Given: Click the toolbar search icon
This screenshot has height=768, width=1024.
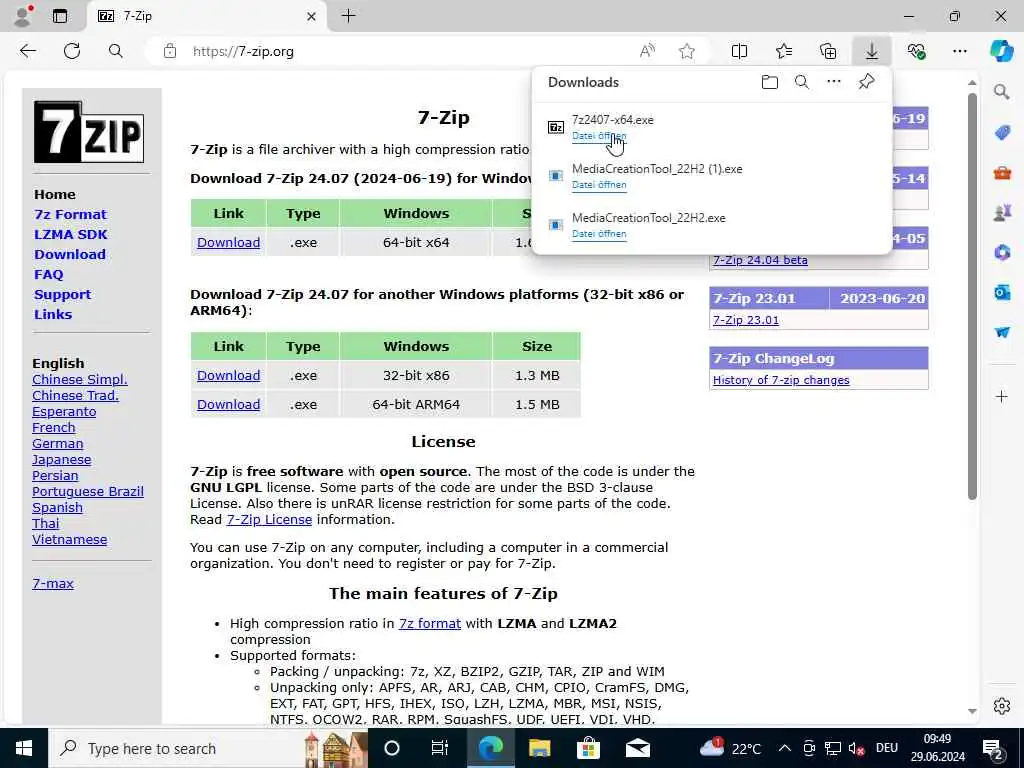Looking at the screenshot, I should click(116, 51).
